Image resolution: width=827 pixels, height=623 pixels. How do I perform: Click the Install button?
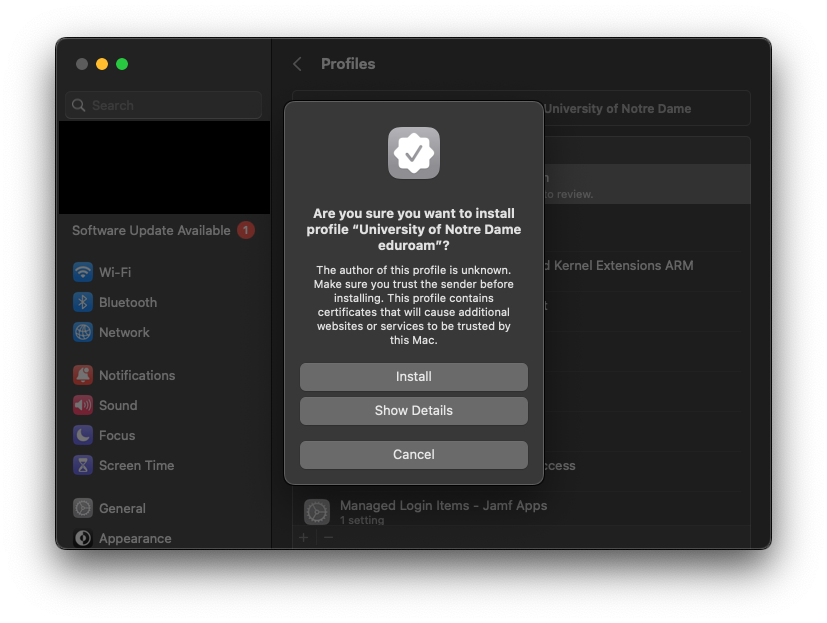[x=413, y=377]
